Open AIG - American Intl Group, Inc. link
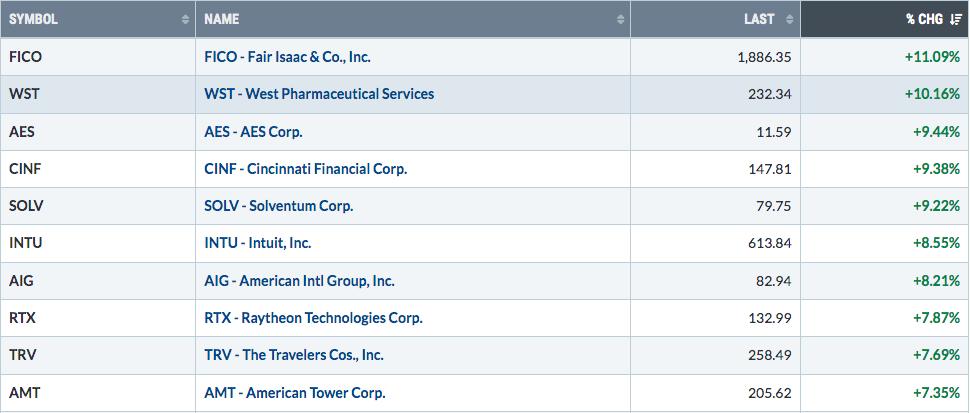This screenshot has width=970, height=413. [x=299, y=281]
